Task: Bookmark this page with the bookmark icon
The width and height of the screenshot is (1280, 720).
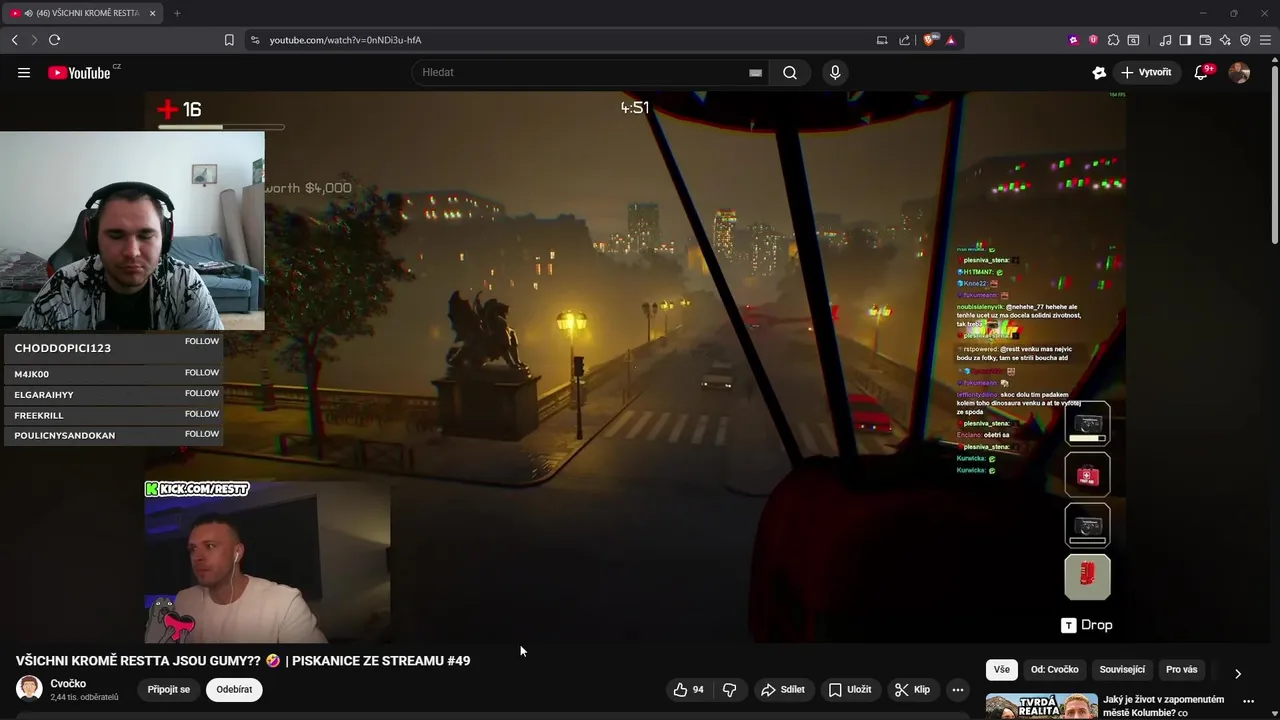Action: (x=229, y=40)
